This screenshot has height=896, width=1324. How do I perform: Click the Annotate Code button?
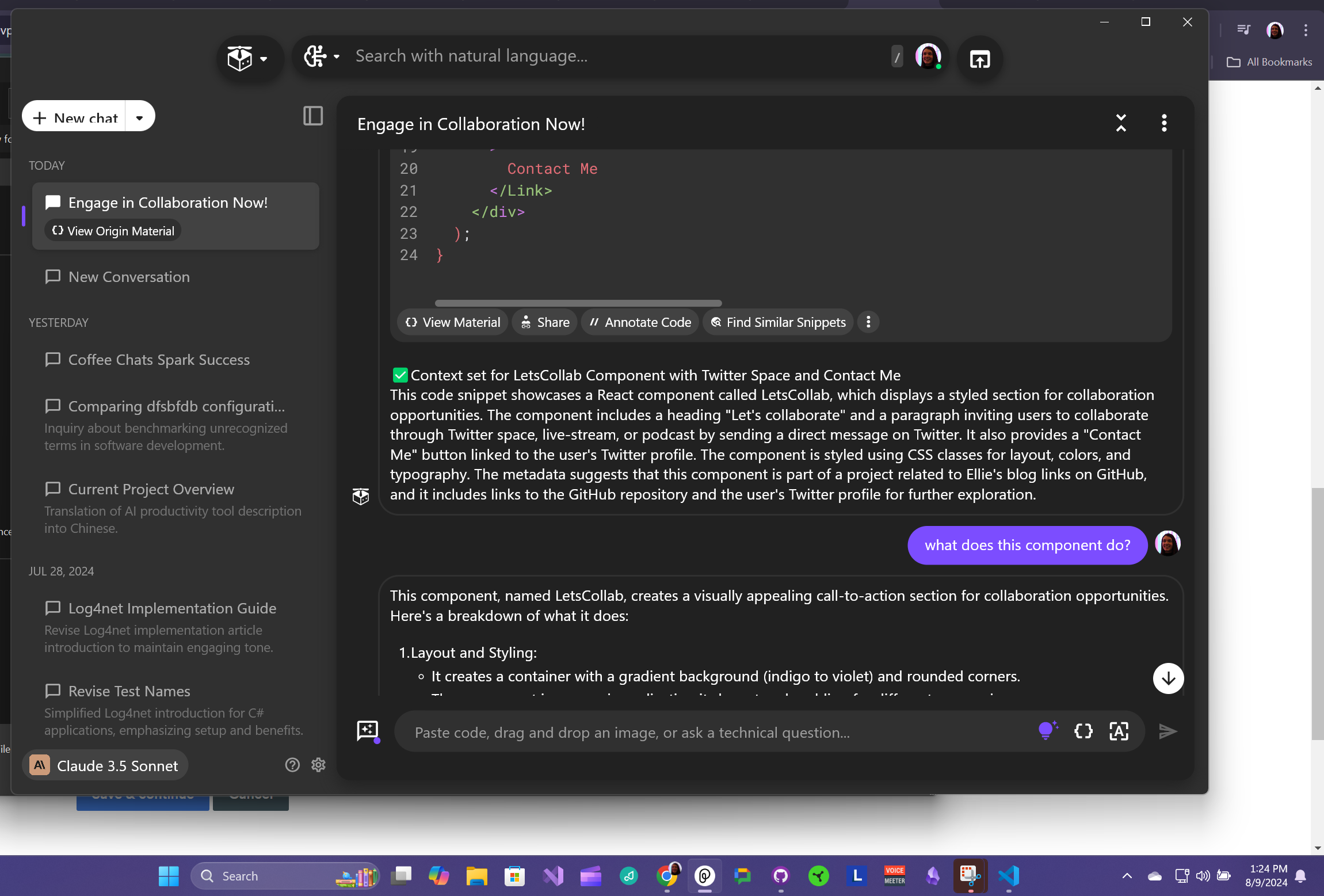(x=640, y=322)
